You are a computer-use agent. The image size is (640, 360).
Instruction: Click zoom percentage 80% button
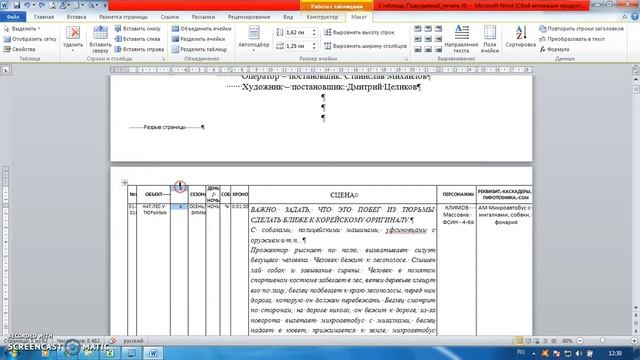point(567,340)
